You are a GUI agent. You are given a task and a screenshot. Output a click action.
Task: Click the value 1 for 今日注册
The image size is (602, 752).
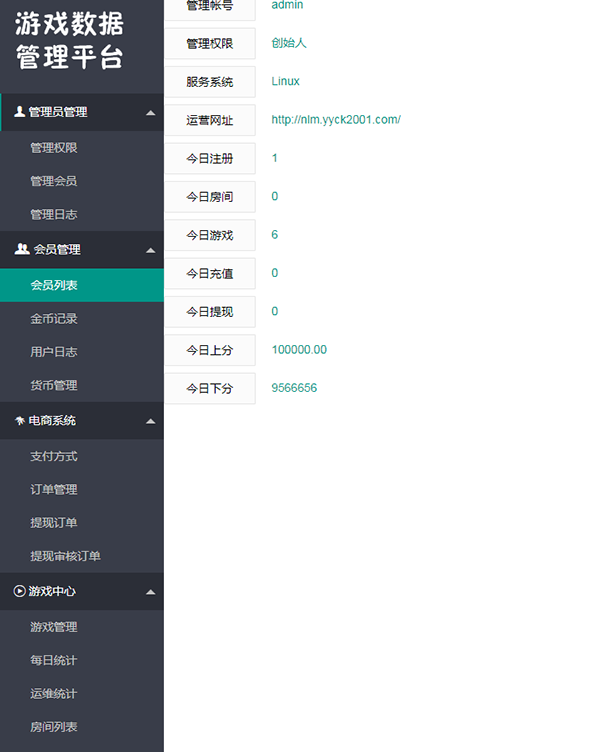(x=274, y=158)
